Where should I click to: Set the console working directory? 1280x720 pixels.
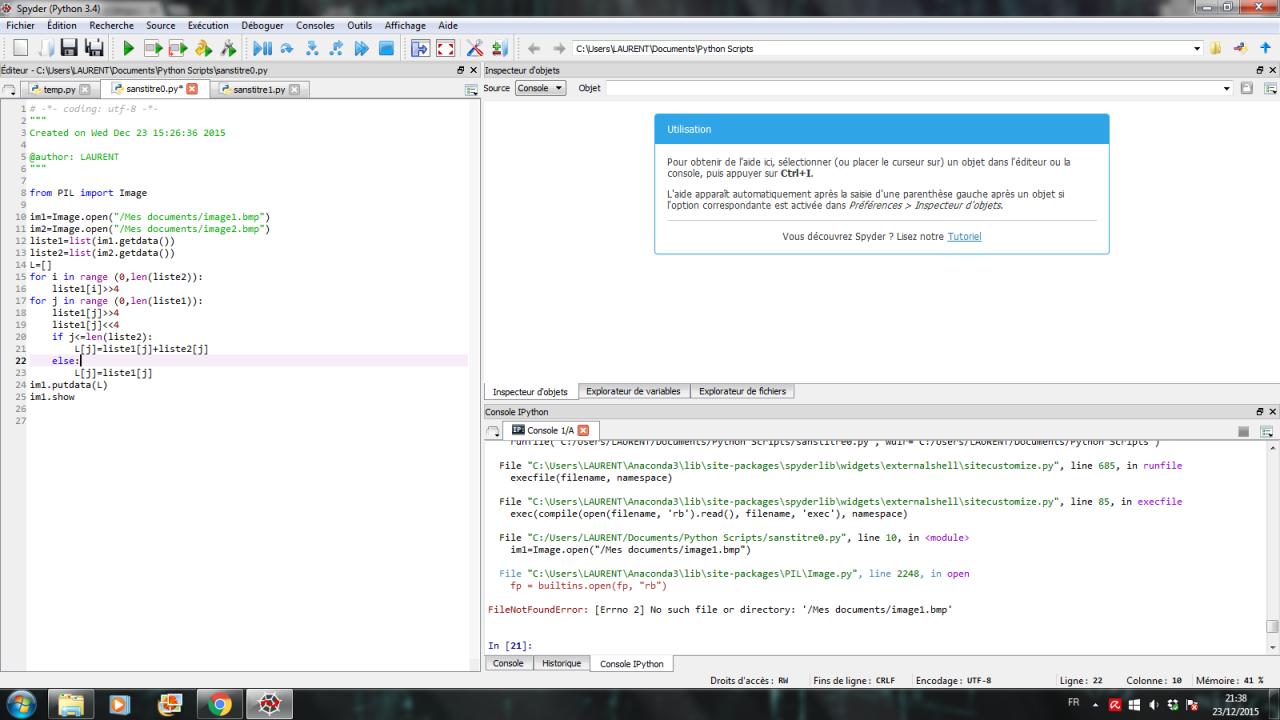click(x=1241, y=48)
